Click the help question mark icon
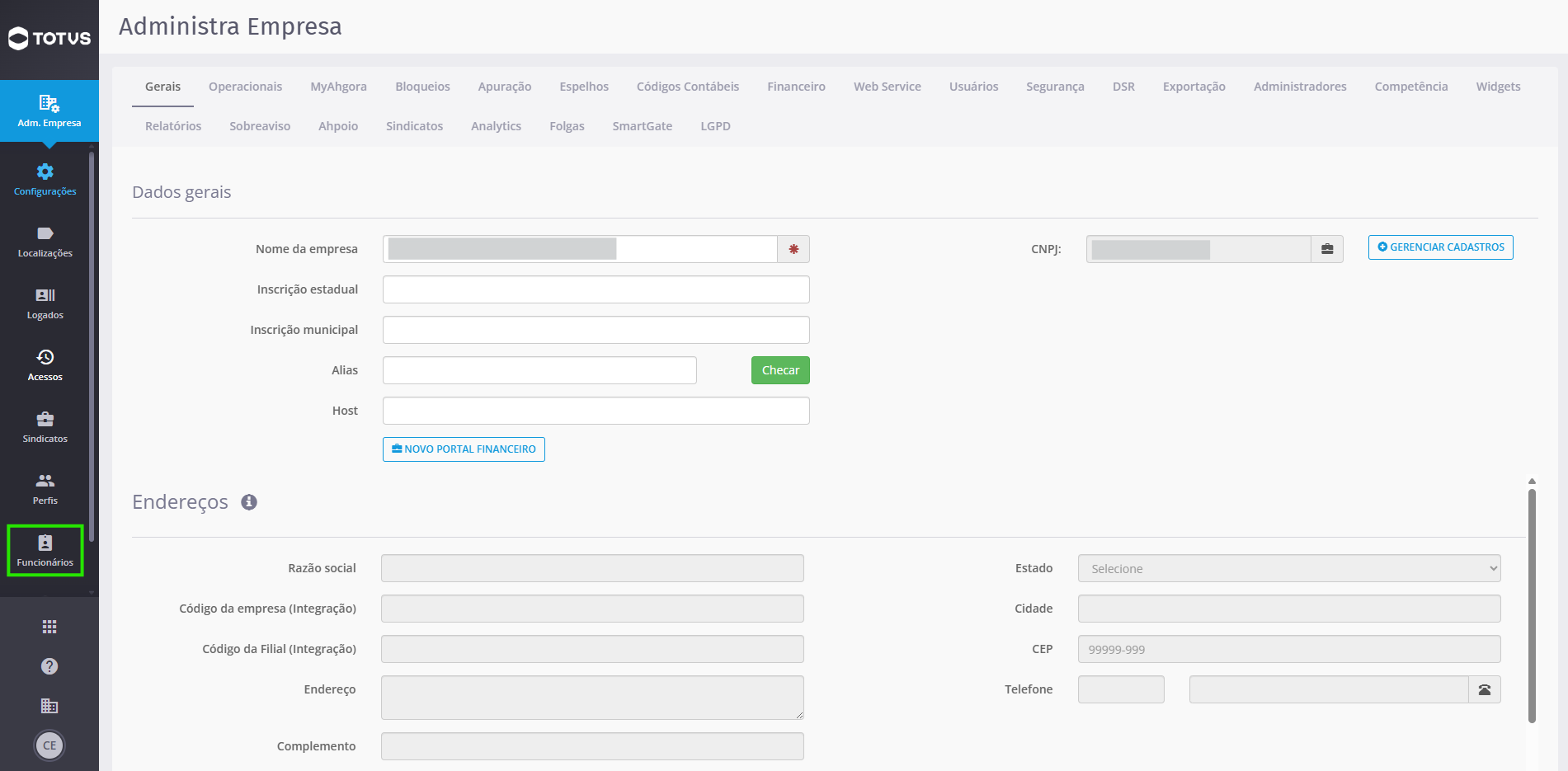 [x=49, y=666]
